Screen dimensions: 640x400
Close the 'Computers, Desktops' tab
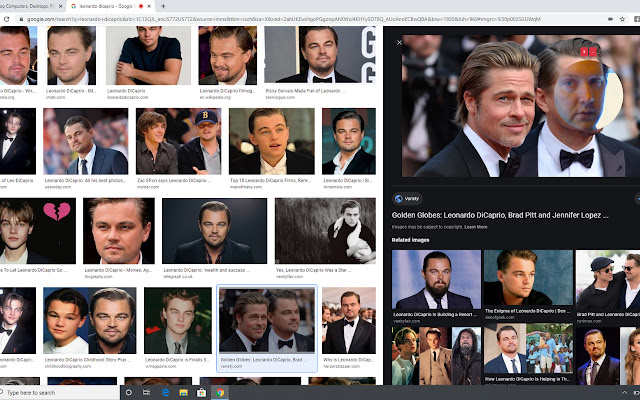point(60,6)
